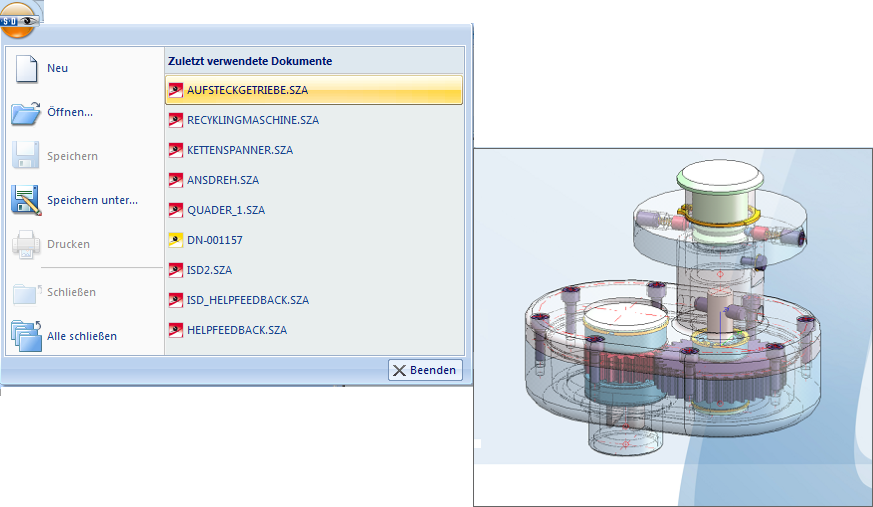
Task: Open recent file RECYKLINGMASCHINE.SZA
Action: point(314,120)
